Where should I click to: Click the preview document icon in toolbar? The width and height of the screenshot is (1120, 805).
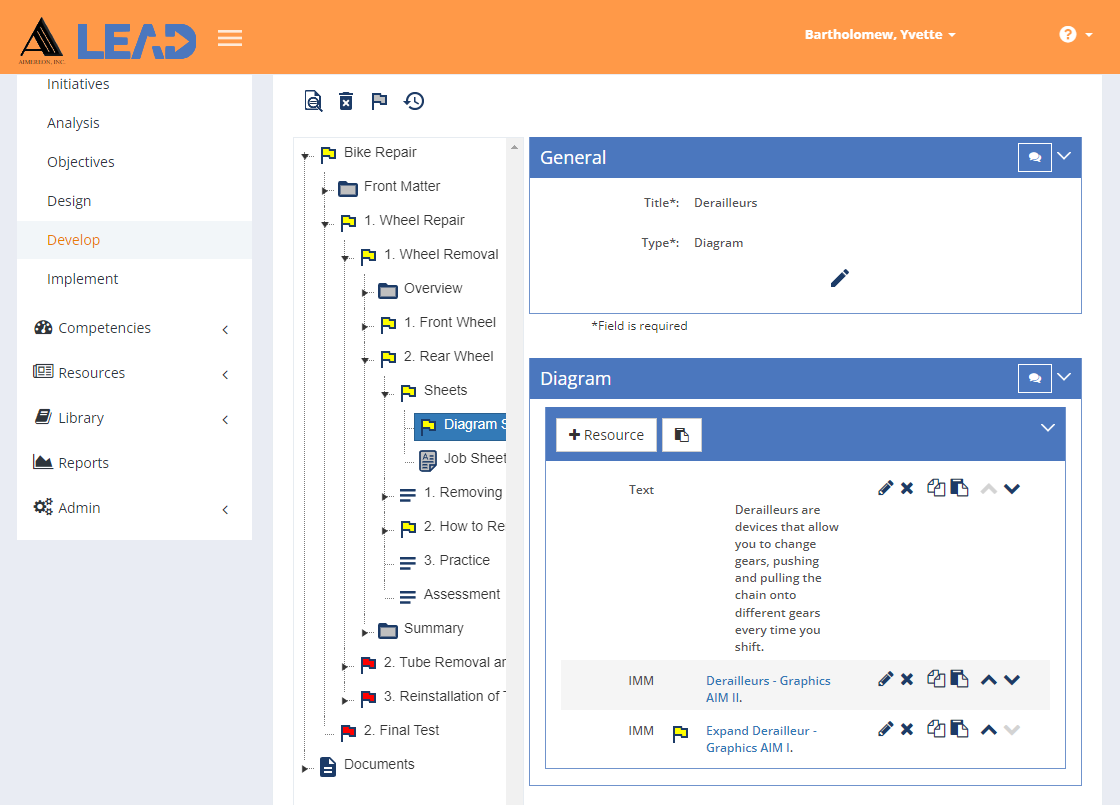tap(313, 101)
